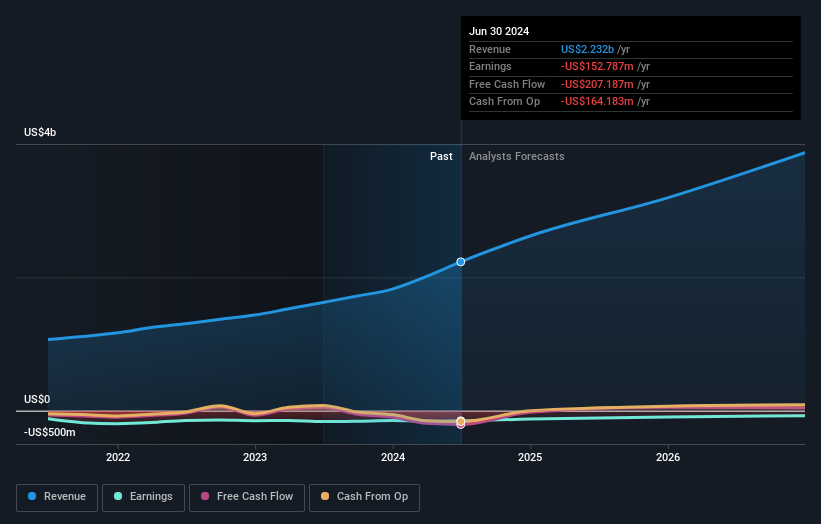Viewport: 821px width, 524px height.
Task: Toggle the Earnings series legend button
Action: [143, 497]
